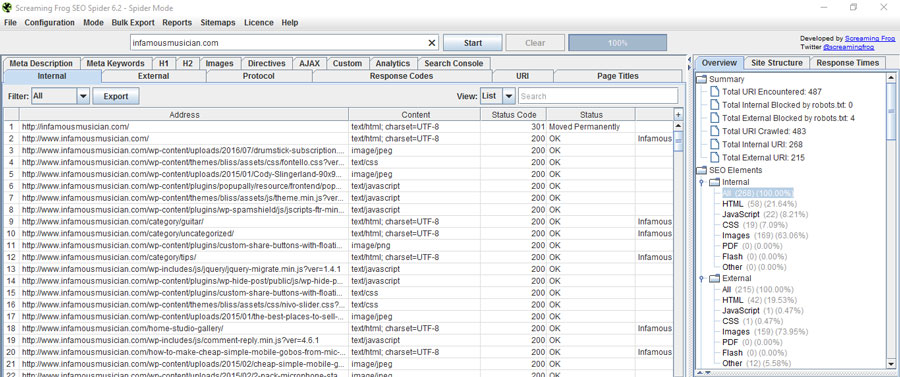Switch to the H2 tab
This screenshot has height=377, width=900.
187,63
